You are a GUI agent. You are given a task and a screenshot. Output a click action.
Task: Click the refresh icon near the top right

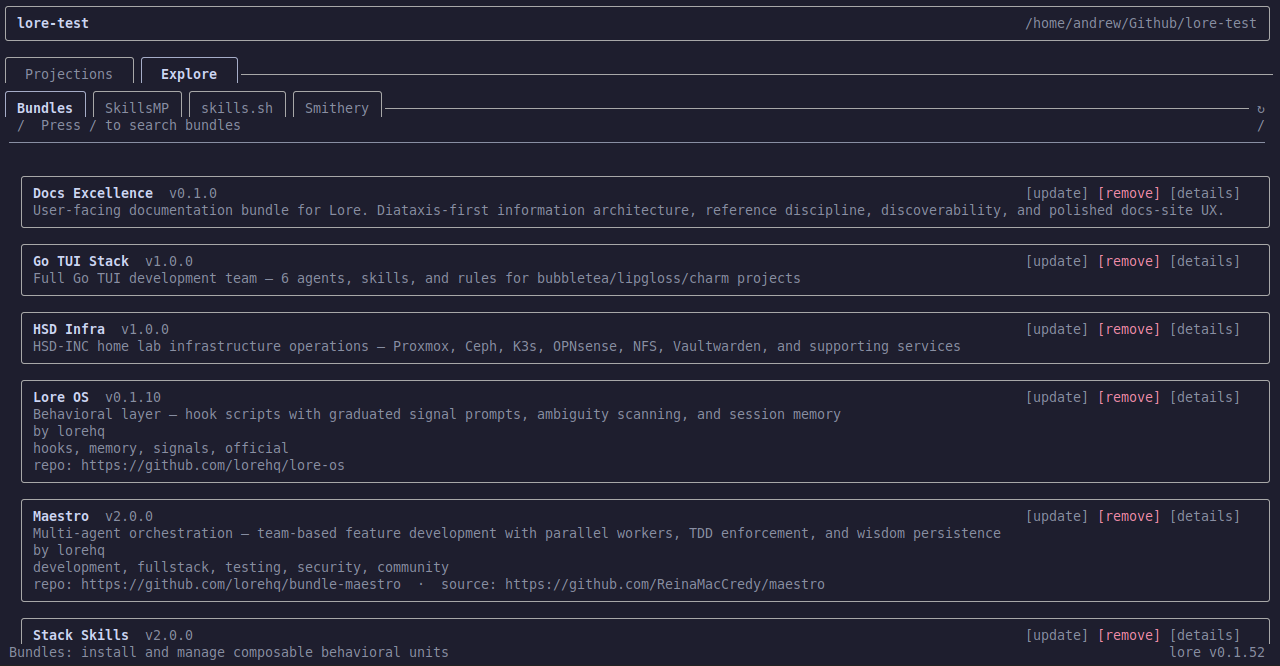(1259, 108)
